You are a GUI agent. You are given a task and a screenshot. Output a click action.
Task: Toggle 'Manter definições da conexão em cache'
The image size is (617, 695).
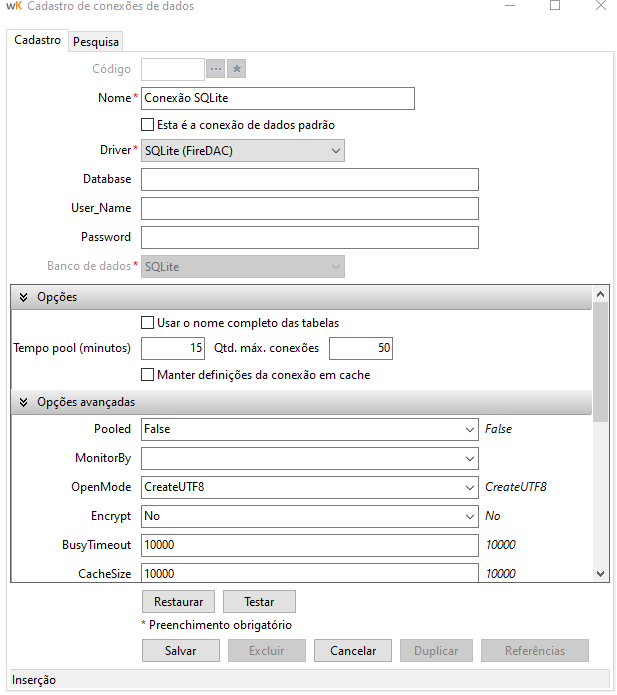(148, 375)
